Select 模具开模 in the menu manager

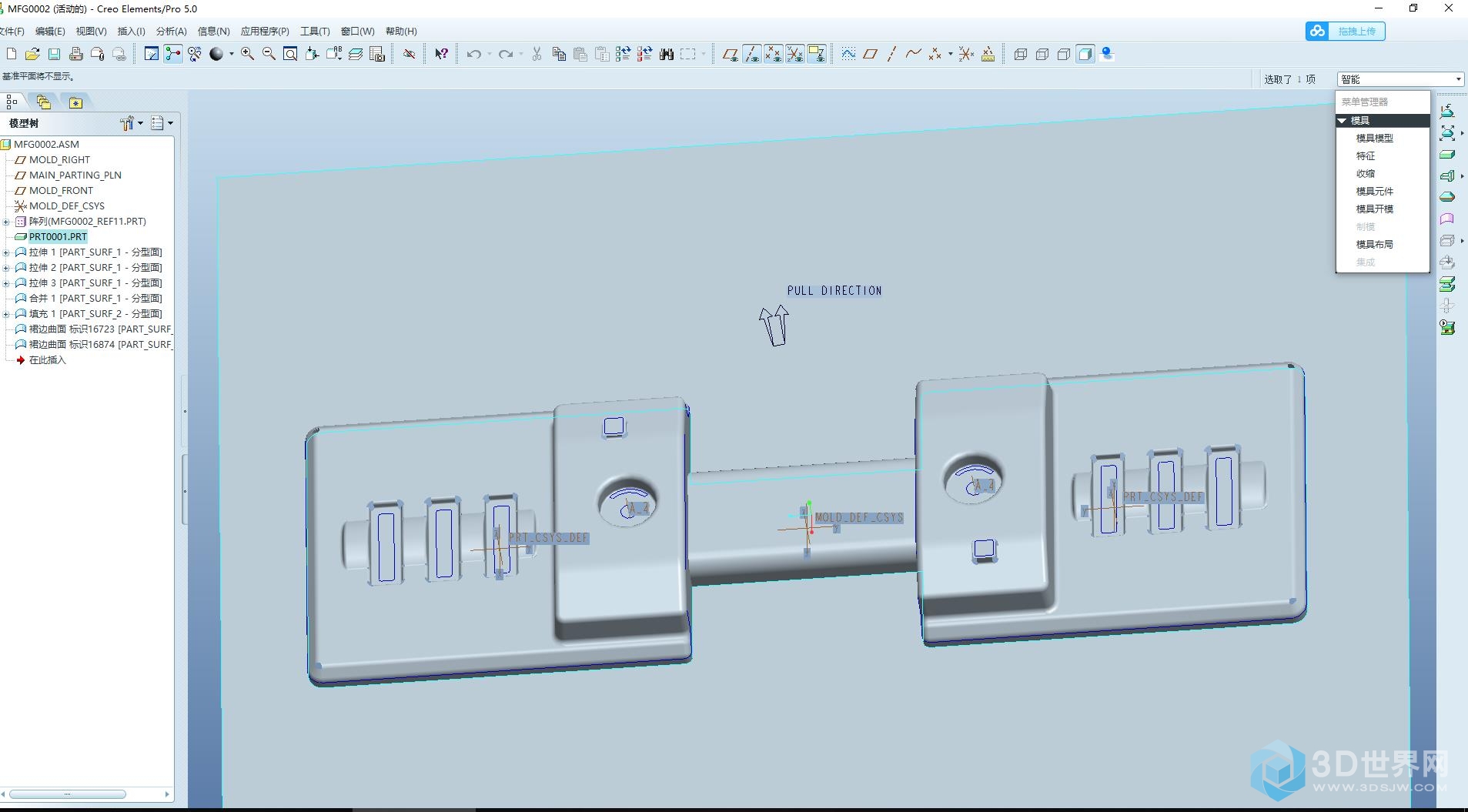pos(1374,209)
